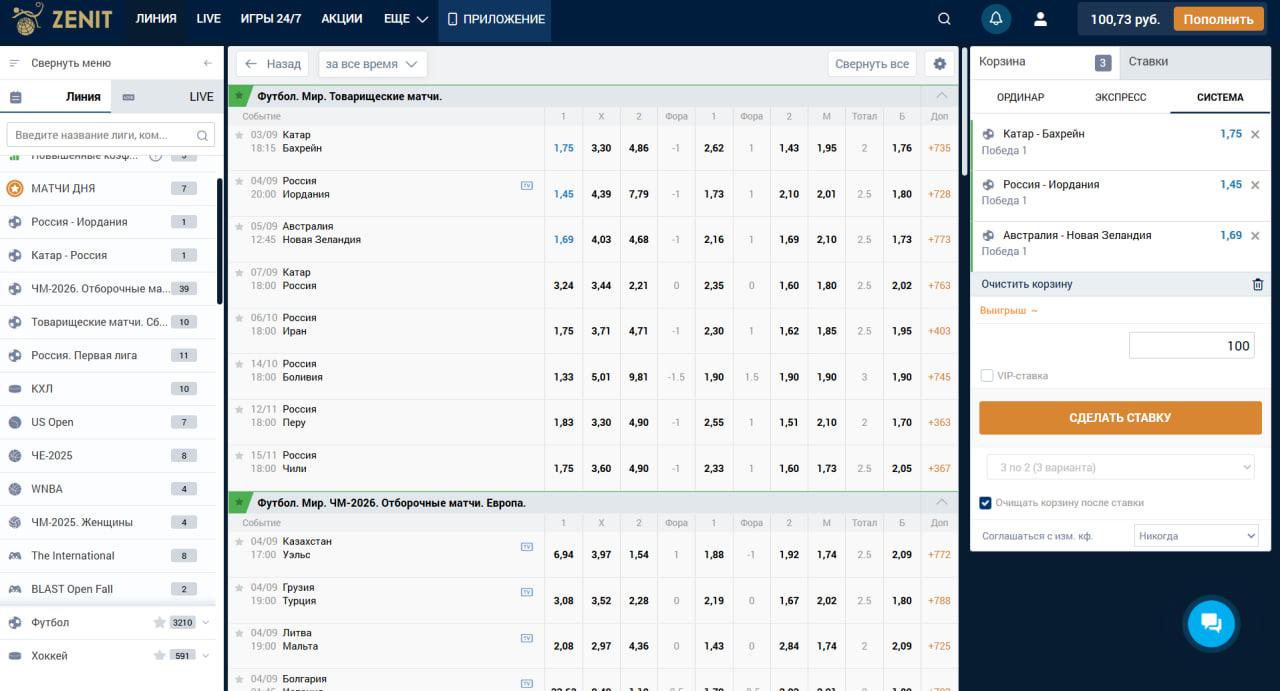Click the sidebar vertical scrollbar
The image size is (1280, 691).
(x=220, y=241)
